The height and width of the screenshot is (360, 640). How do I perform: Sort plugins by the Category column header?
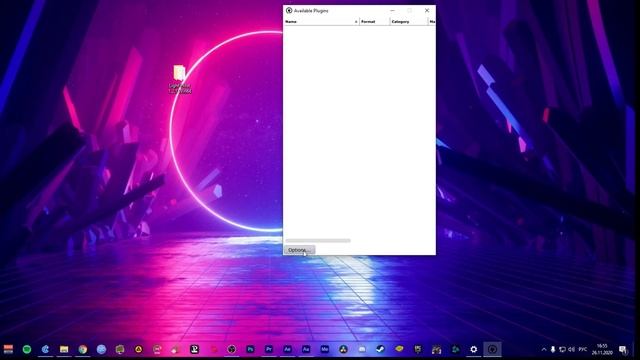pos(409,22)
